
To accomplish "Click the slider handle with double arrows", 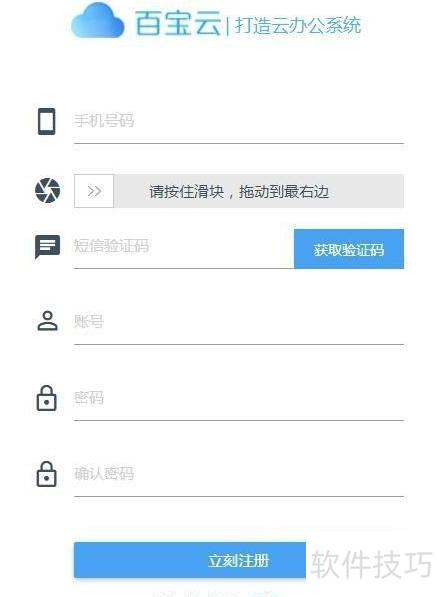I will [94, 191].
